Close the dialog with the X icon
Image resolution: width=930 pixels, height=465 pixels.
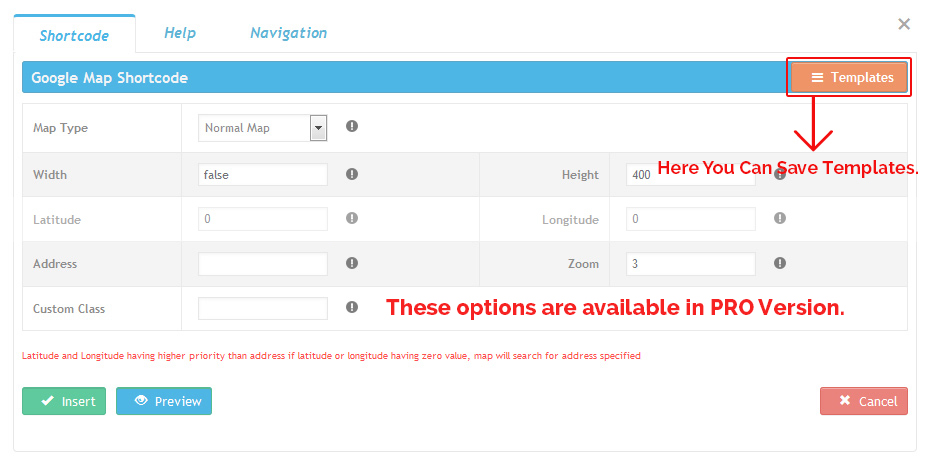[x=904, y=24]
